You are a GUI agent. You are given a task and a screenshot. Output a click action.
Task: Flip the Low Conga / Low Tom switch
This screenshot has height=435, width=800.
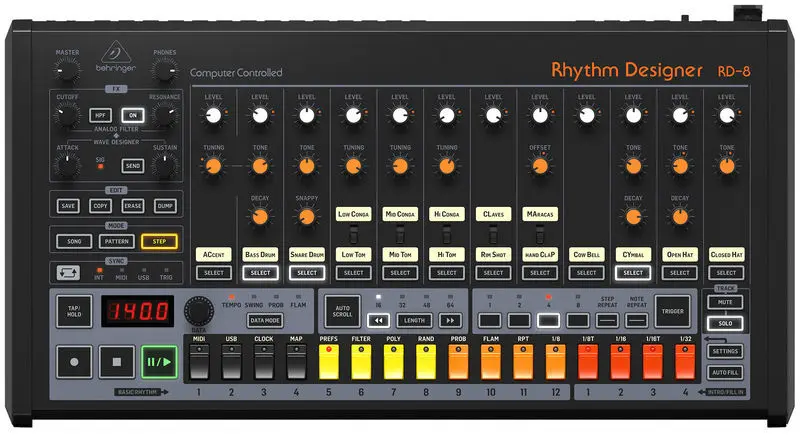pos(354,235)
